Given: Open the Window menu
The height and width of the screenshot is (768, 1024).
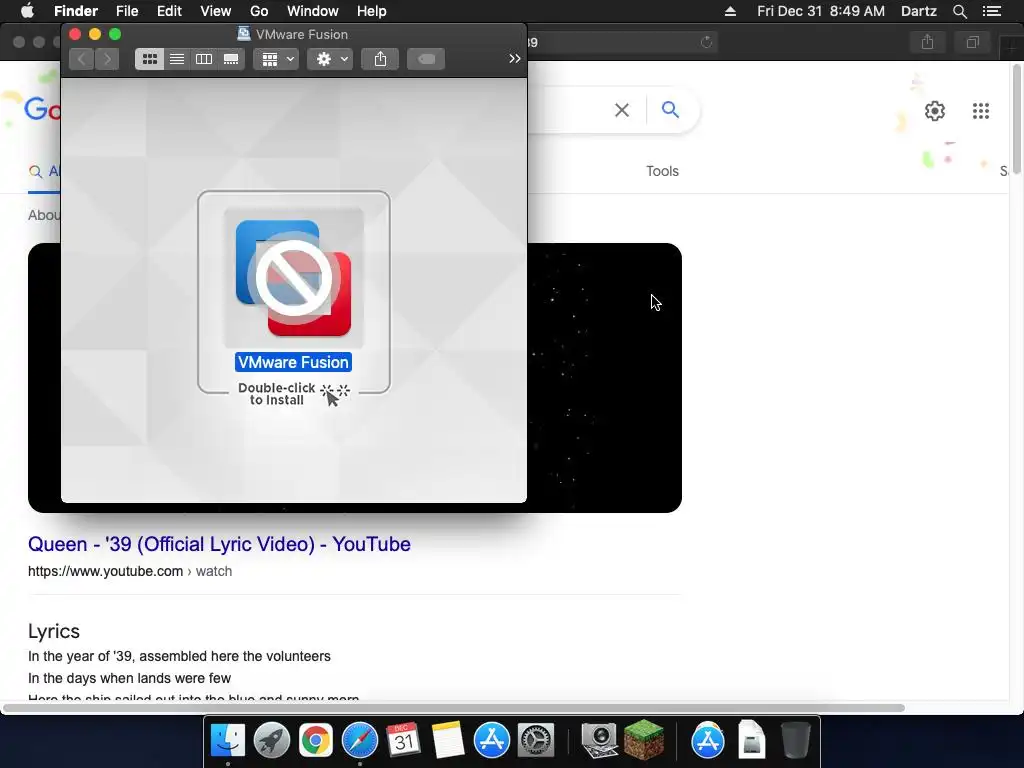Looking at the screenshot, I should (x=313, y=11).
